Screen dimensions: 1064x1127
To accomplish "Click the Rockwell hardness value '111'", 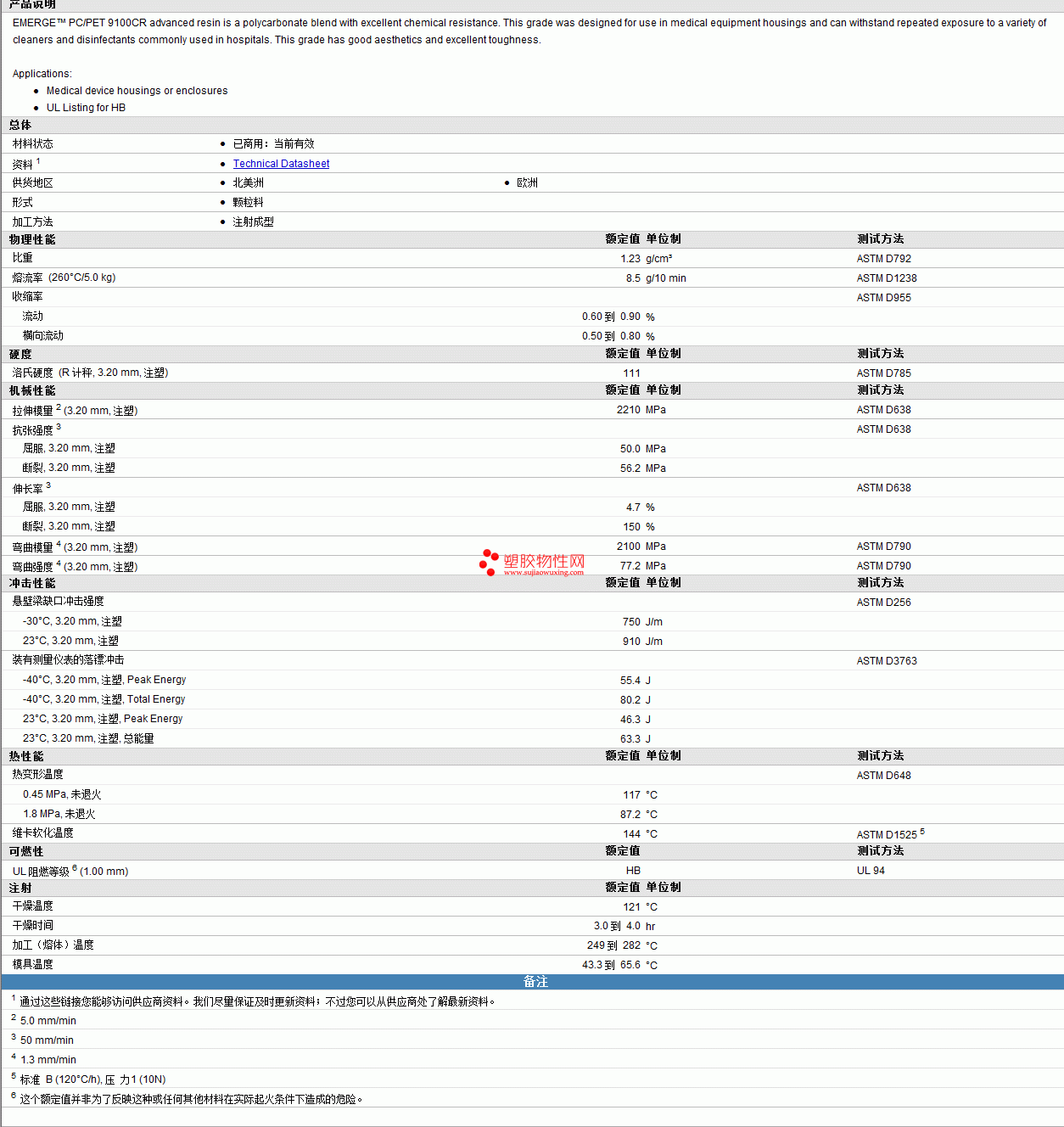I will (x=631, y=373).
